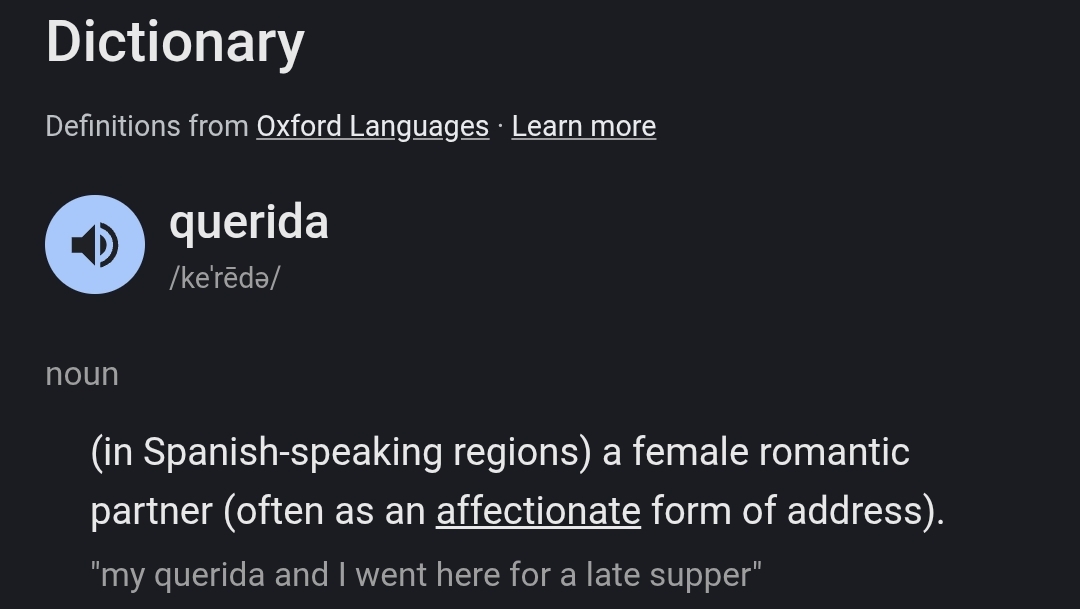Follow the underlined affectionate word link
The height and width of the screenshot is (609, 1080).
[x=538, y=511]
